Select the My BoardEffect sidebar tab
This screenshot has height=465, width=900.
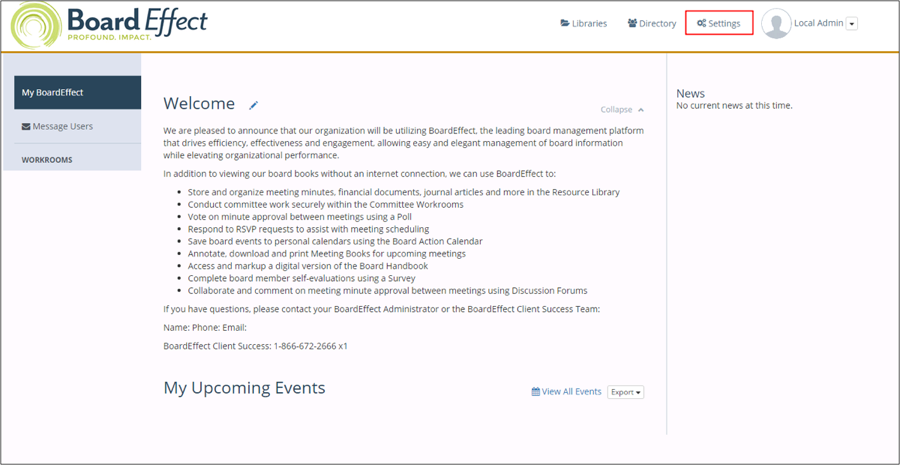tap(71, 93)
